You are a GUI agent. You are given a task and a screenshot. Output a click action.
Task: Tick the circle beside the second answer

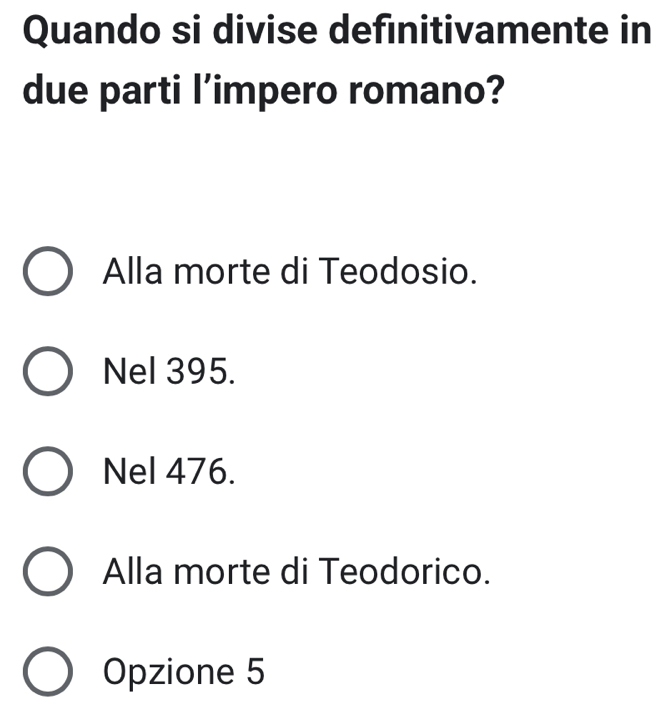pos(48,373)
